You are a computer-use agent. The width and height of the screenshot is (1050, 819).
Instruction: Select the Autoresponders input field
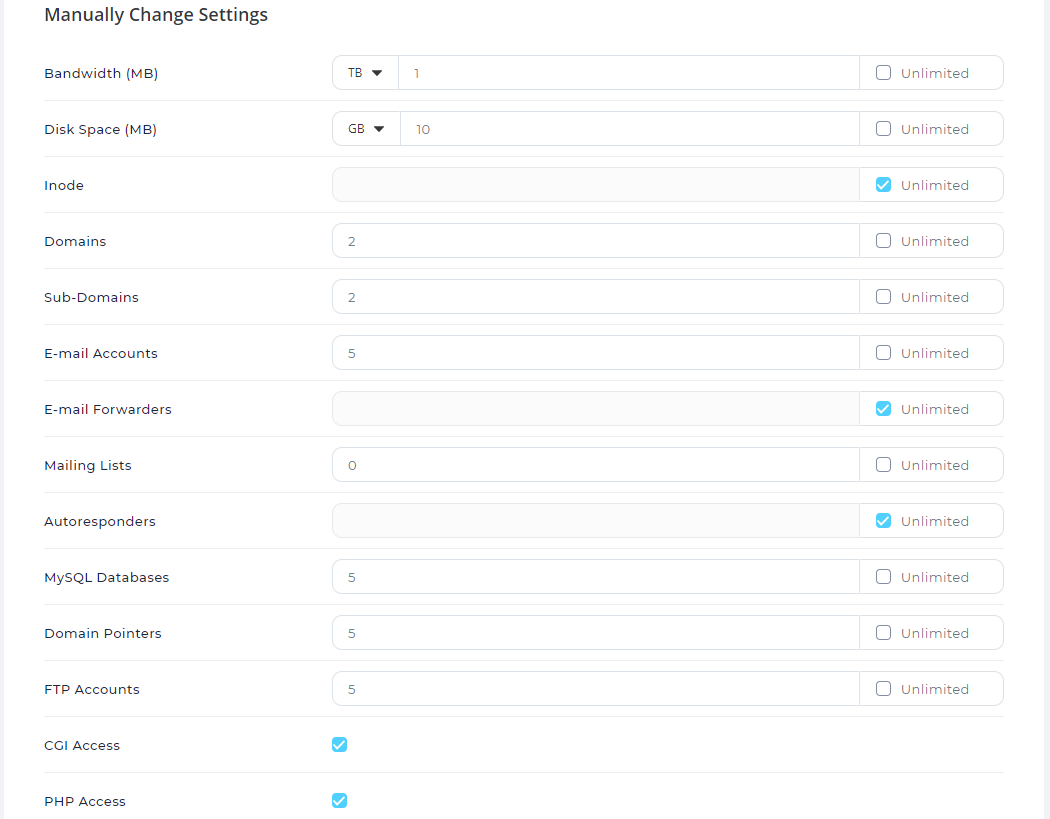point(596,521)
